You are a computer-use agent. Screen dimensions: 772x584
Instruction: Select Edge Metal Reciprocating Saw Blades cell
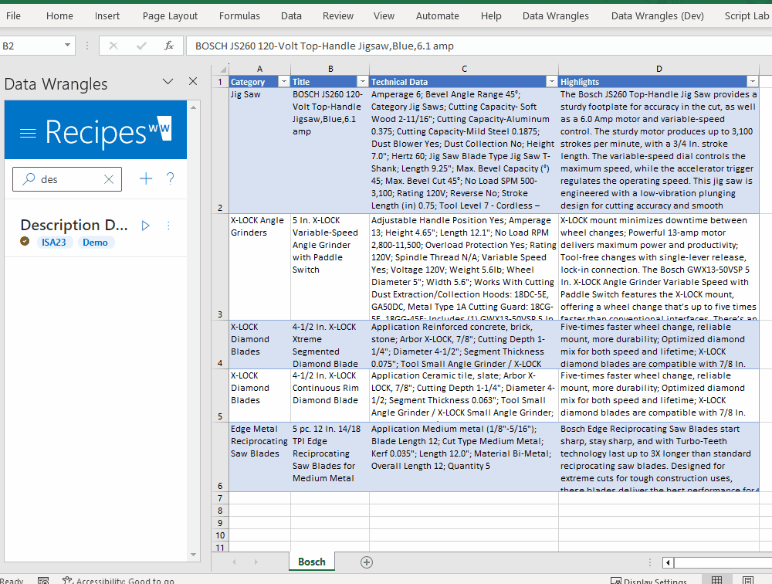pyautogui.click(x=259, y=456)
